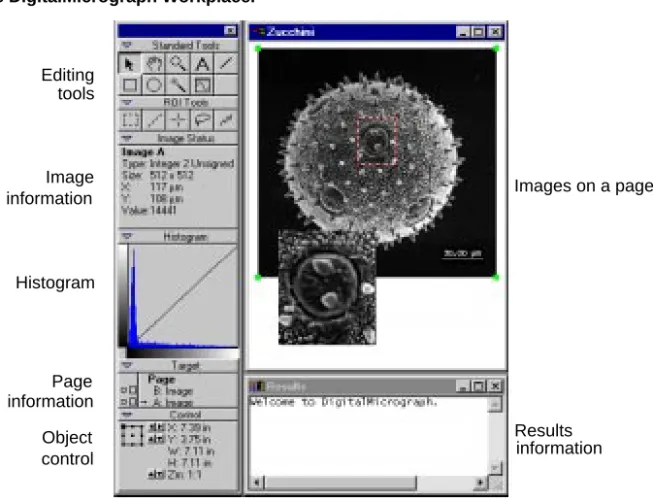Close the Zucchini image window

click(x=495, y=32)
